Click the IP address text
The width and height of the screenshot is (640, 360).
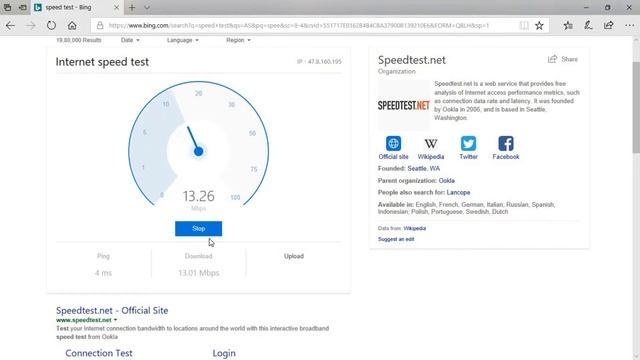pyautogui.click(x=319, y=62)
